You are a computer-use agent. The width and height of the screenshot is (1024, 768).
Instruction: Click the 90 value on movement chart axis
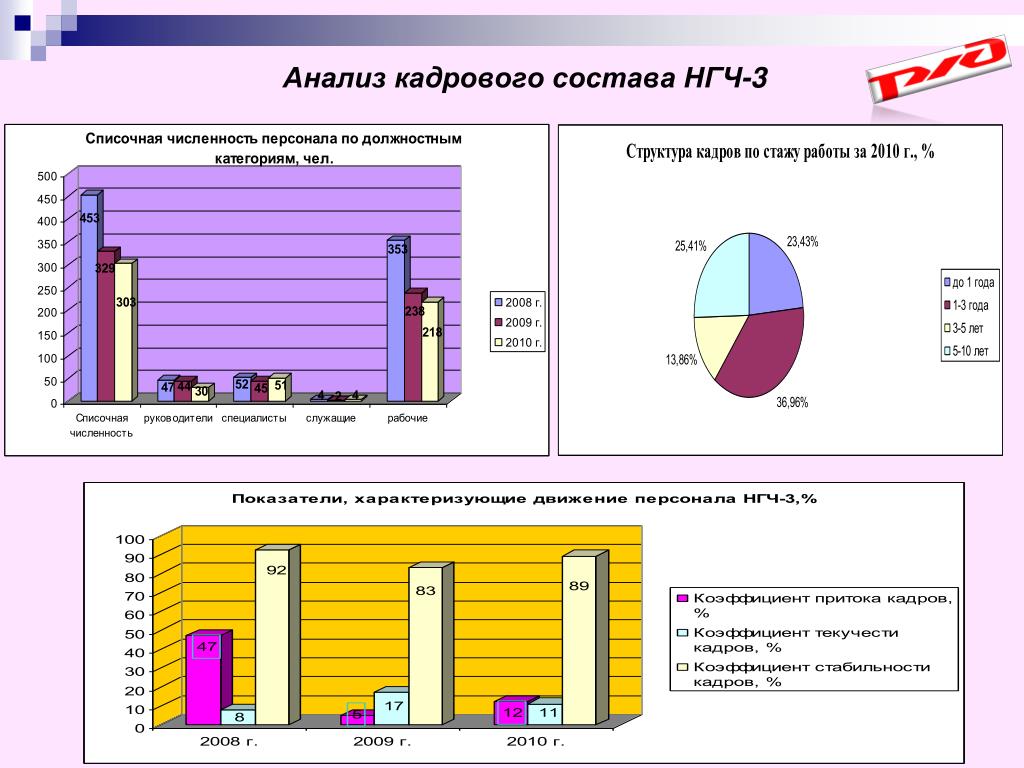135,558
